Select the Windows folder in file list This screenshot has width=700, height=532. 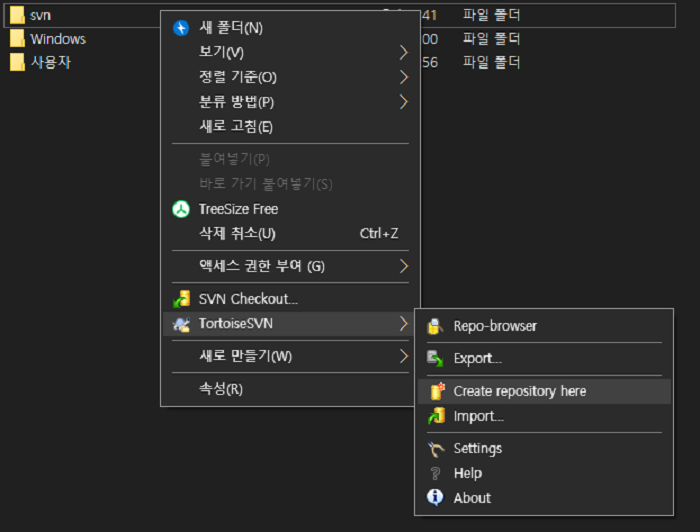click(x=57, y=39)
